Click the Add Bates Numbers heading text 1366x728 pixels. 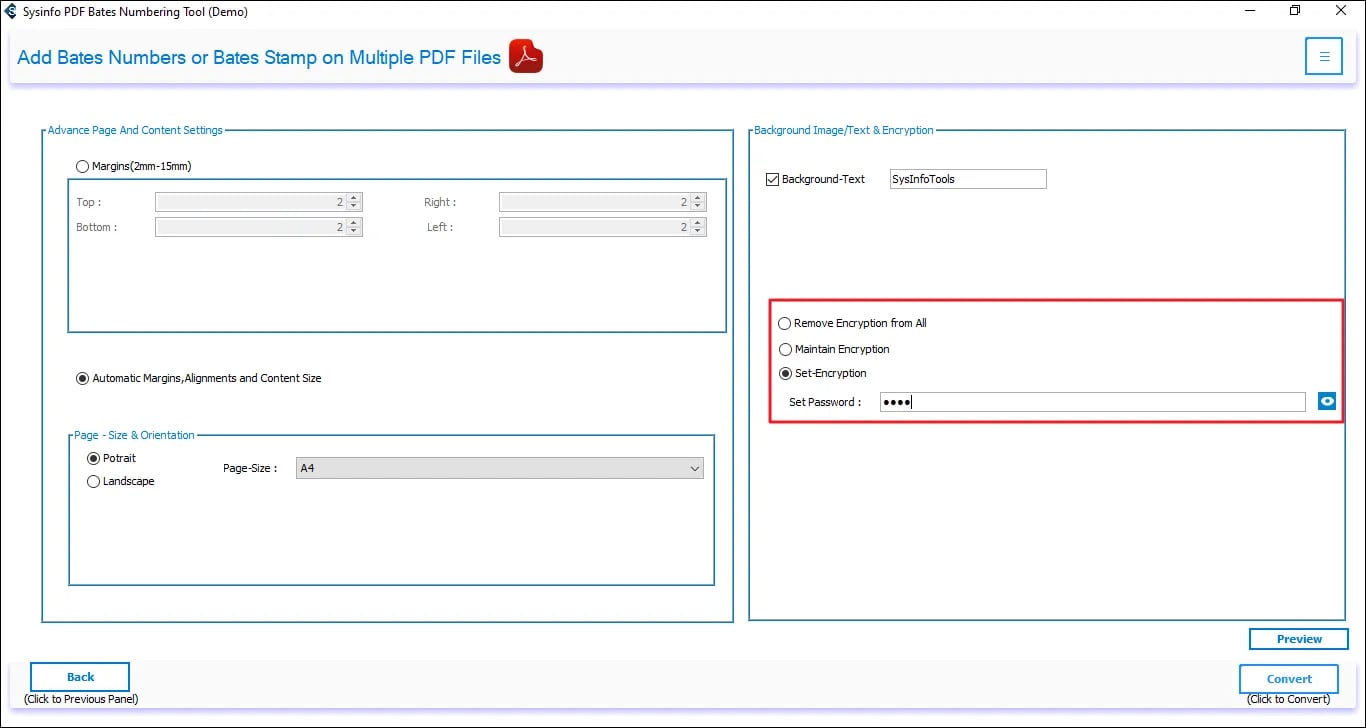tap(259, 57)
